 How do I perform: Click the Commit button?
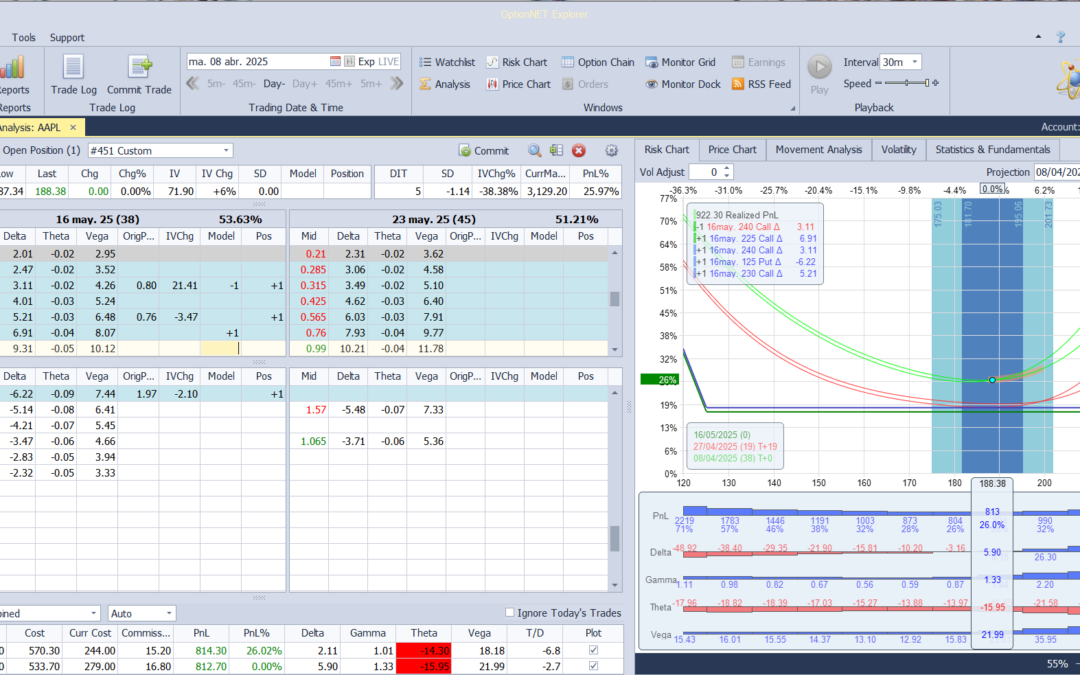484,151
